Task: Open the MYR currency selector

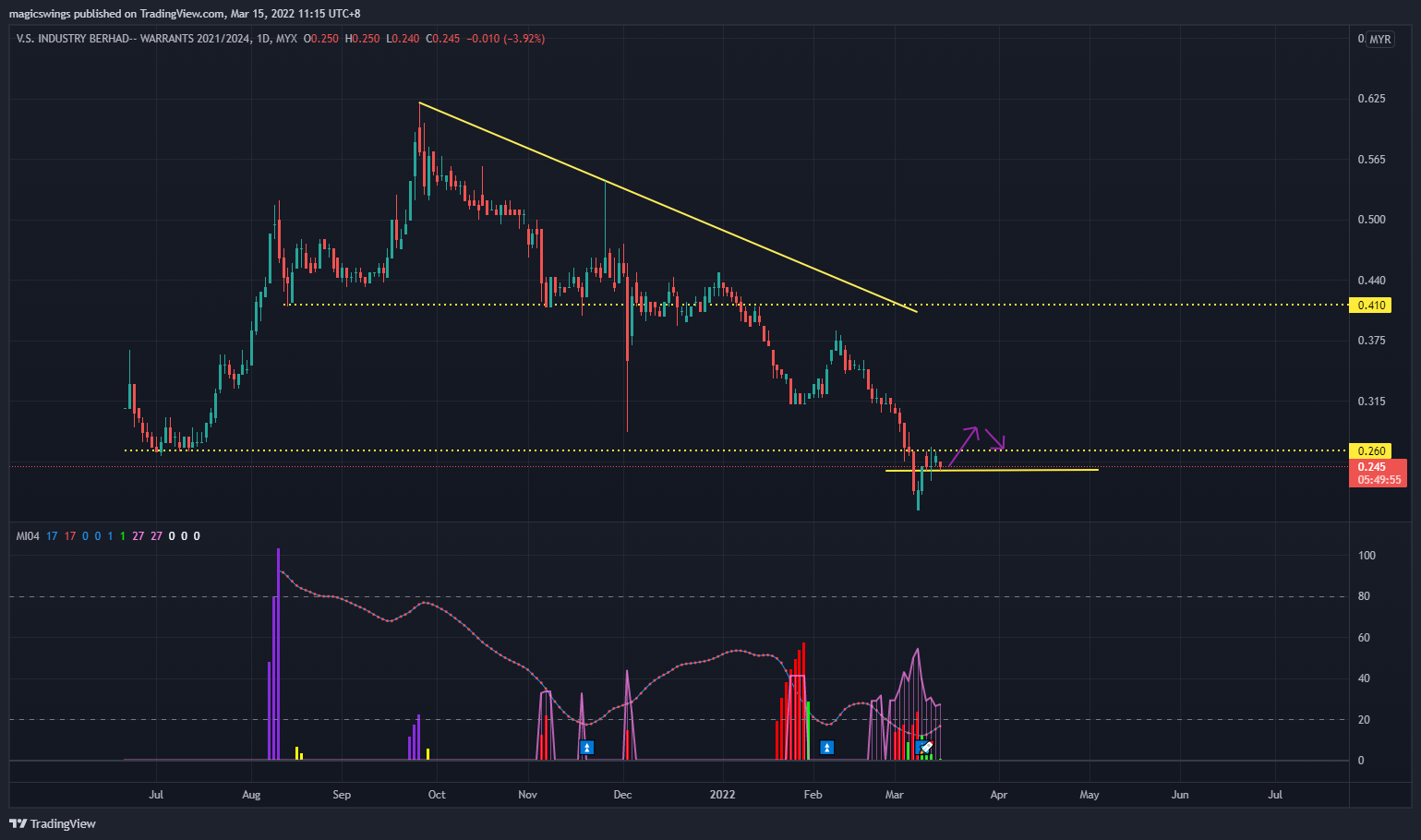Action: click(x=1379, y=40)
